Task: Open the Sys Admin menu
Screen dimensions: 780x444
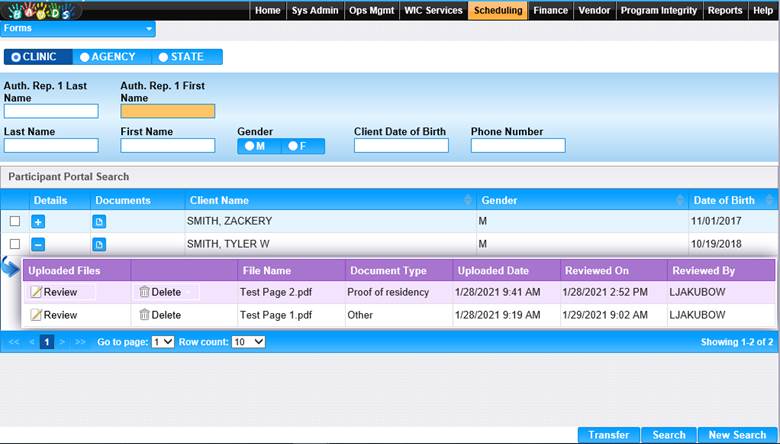Action: click(315, 10)
